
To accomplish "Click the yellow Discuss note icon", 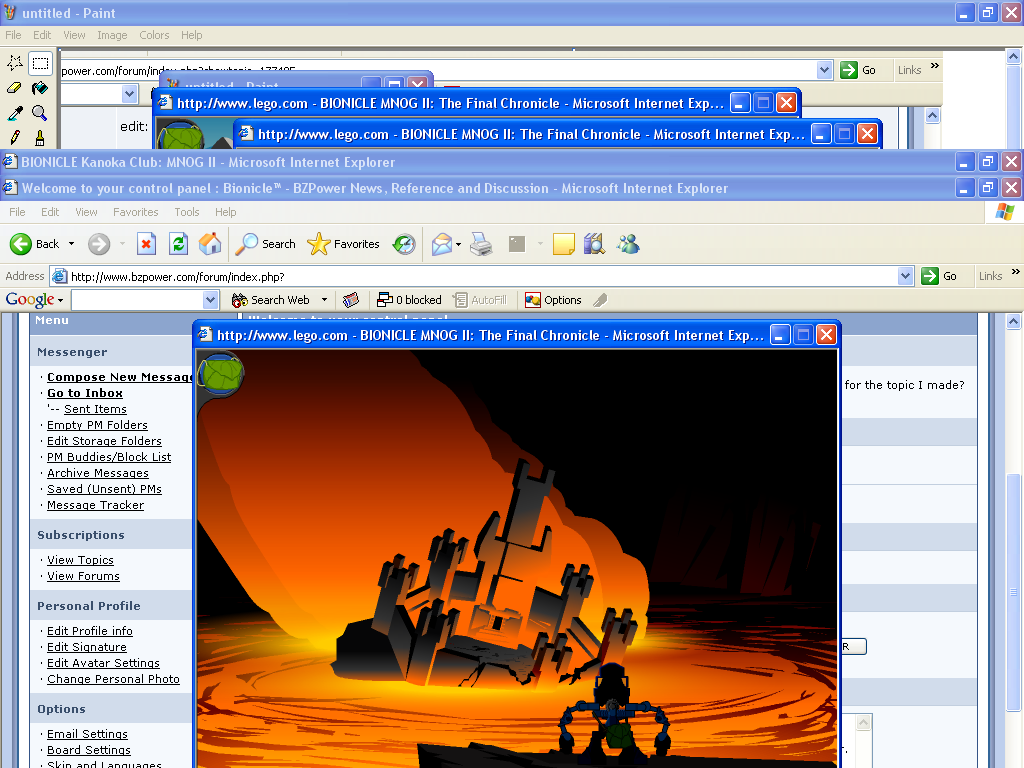I will click(564, 244).
